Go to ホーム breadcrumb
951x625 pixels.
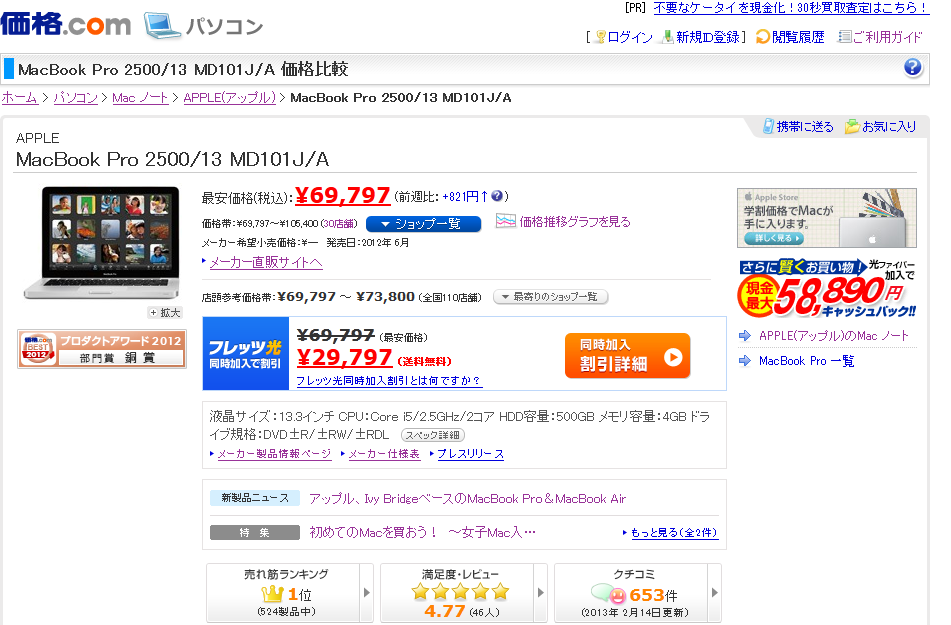tap(19, 98)
